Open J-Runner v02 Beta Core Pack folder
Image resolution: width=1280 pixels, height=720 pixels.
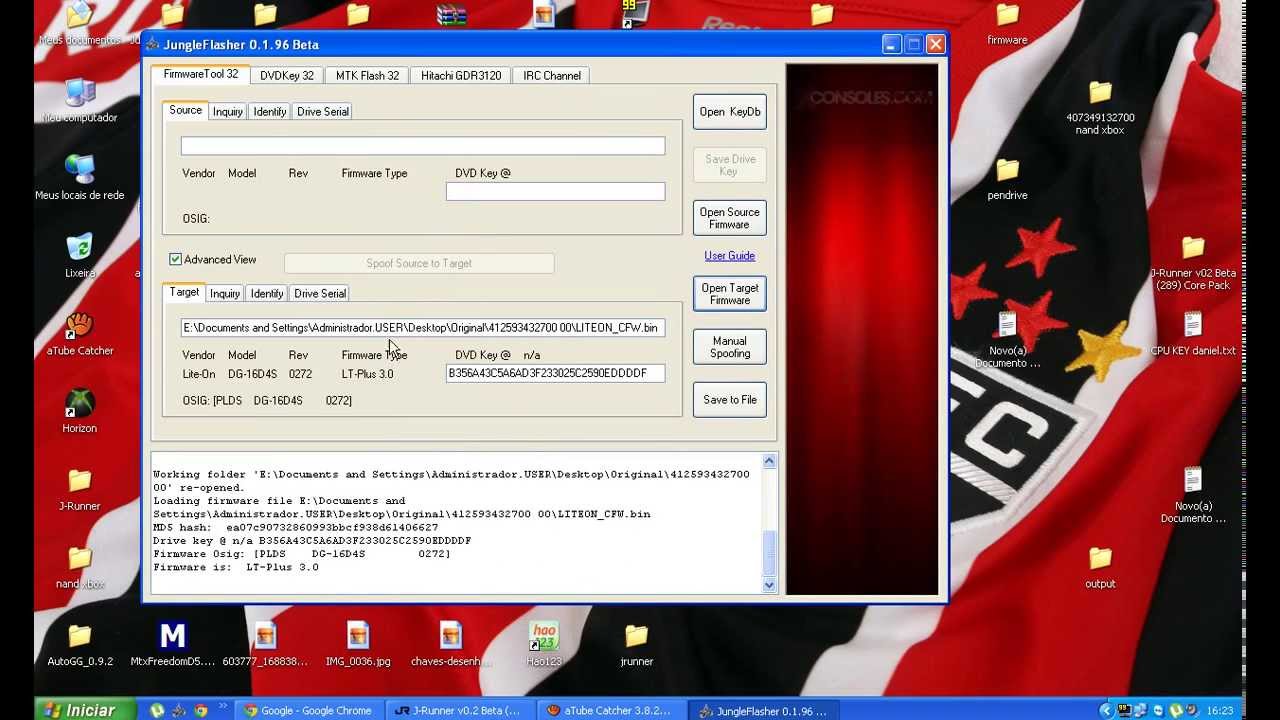coord(1193,249)
